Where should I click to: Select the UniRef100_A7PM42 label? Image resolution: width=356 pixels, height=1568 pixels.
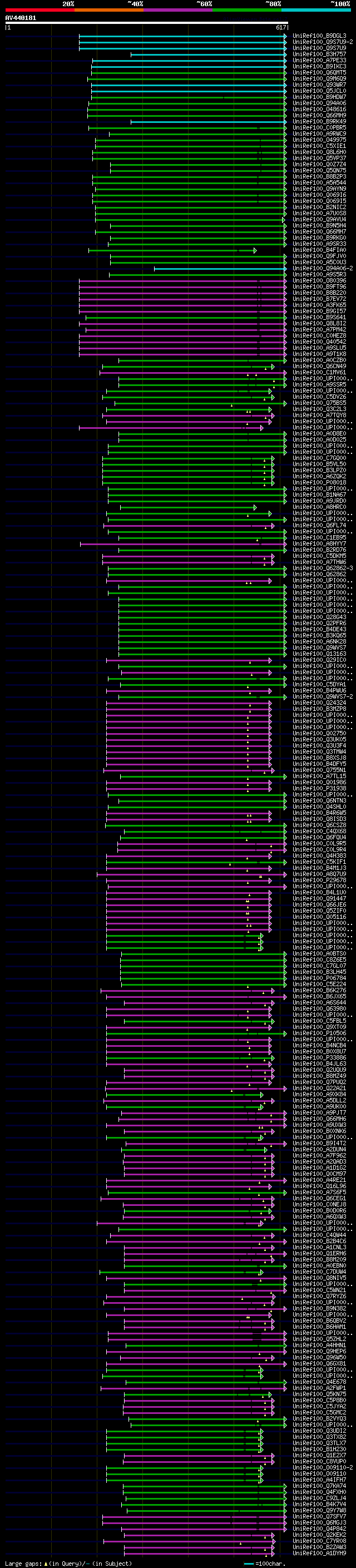(x=319, y=330)
